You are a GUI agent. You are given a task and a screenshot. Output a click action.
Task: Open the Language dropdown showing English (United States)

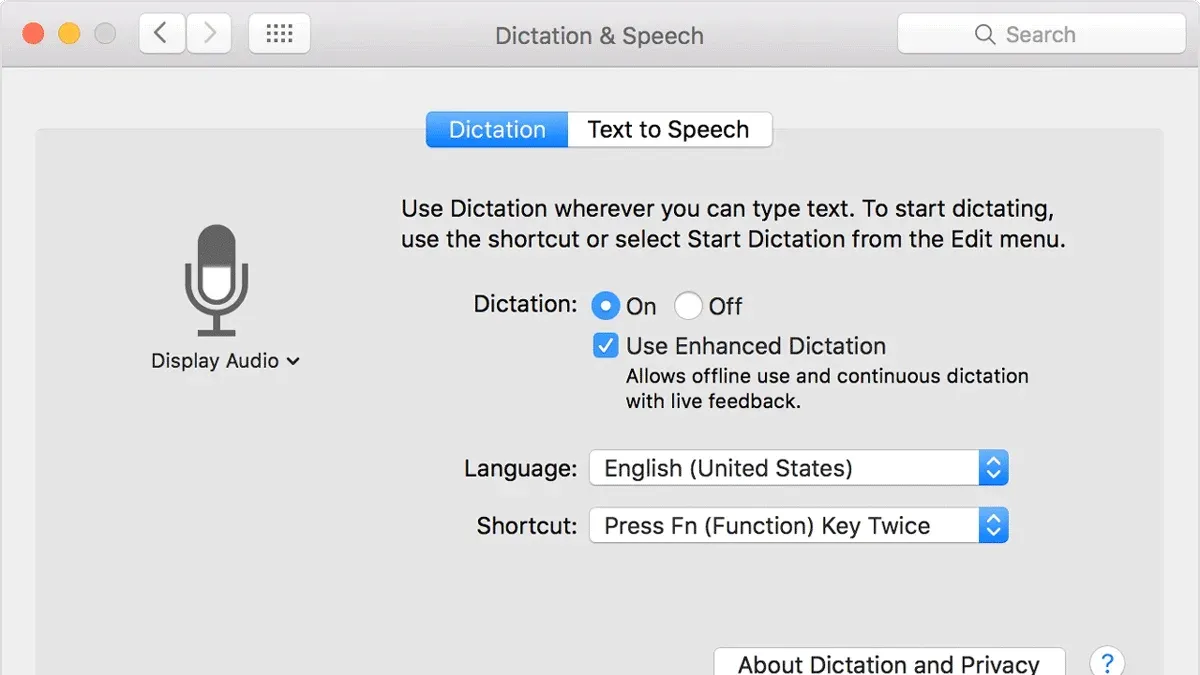click(x=798, y=468)
